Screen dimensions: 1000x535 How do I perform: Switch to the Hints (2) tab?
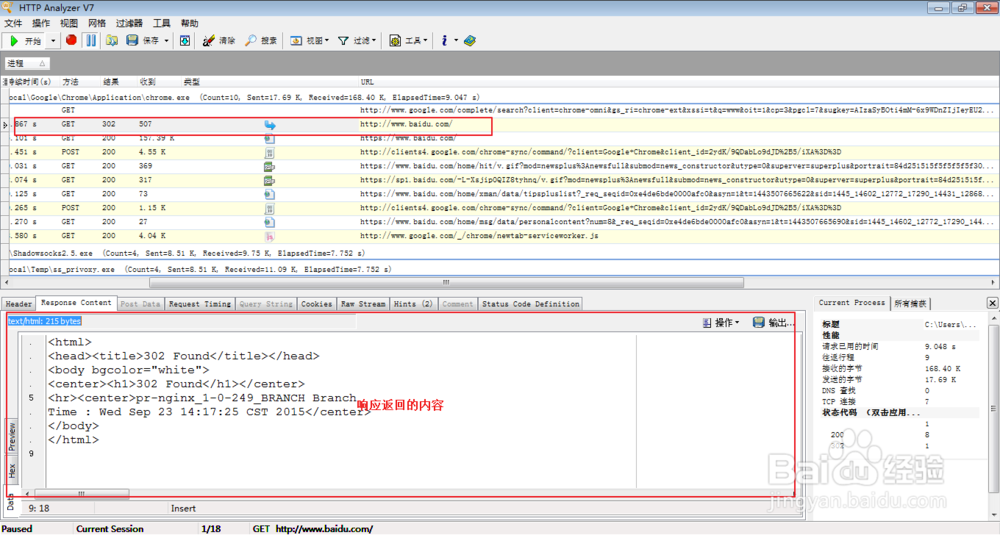click(x=413, y=304)
